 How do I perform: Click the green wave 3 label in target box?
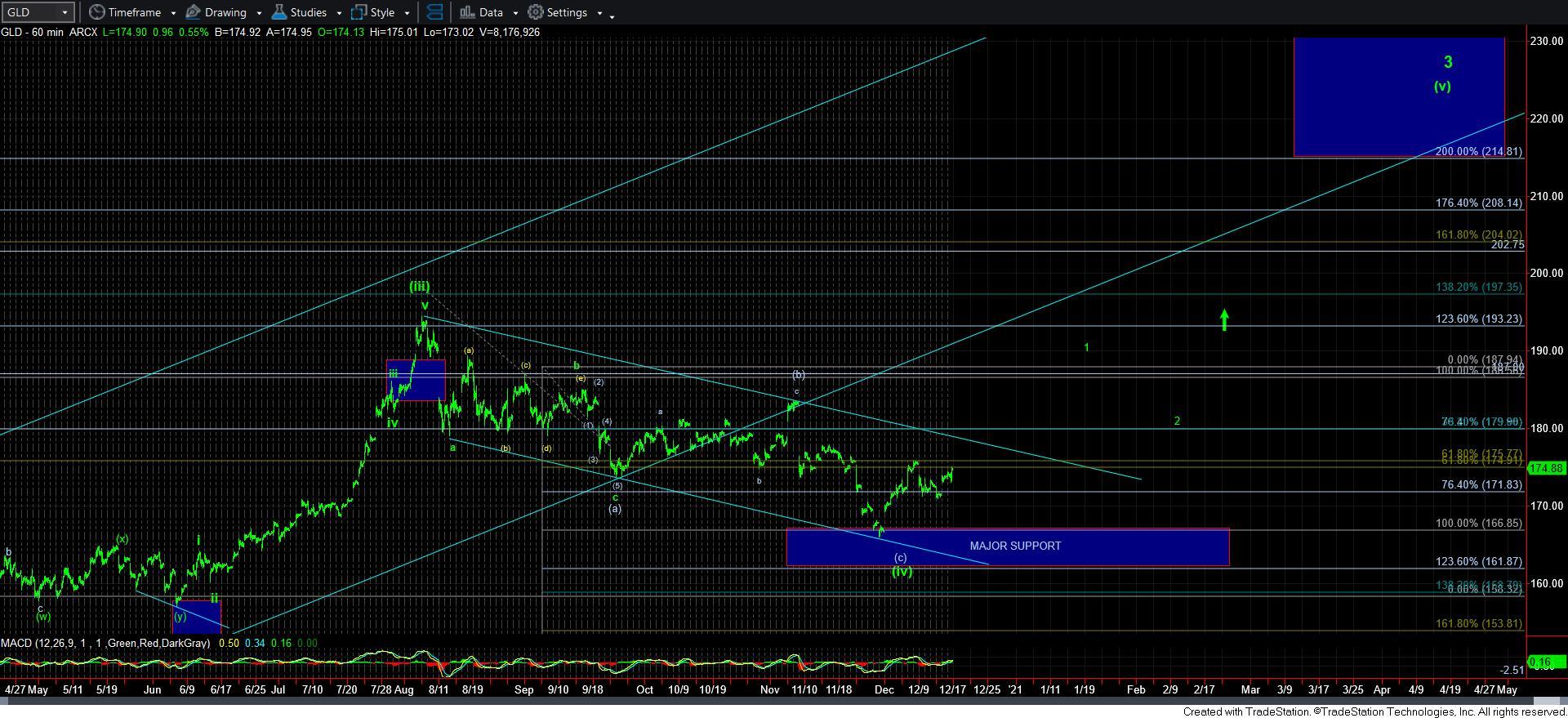[1448, 62]
